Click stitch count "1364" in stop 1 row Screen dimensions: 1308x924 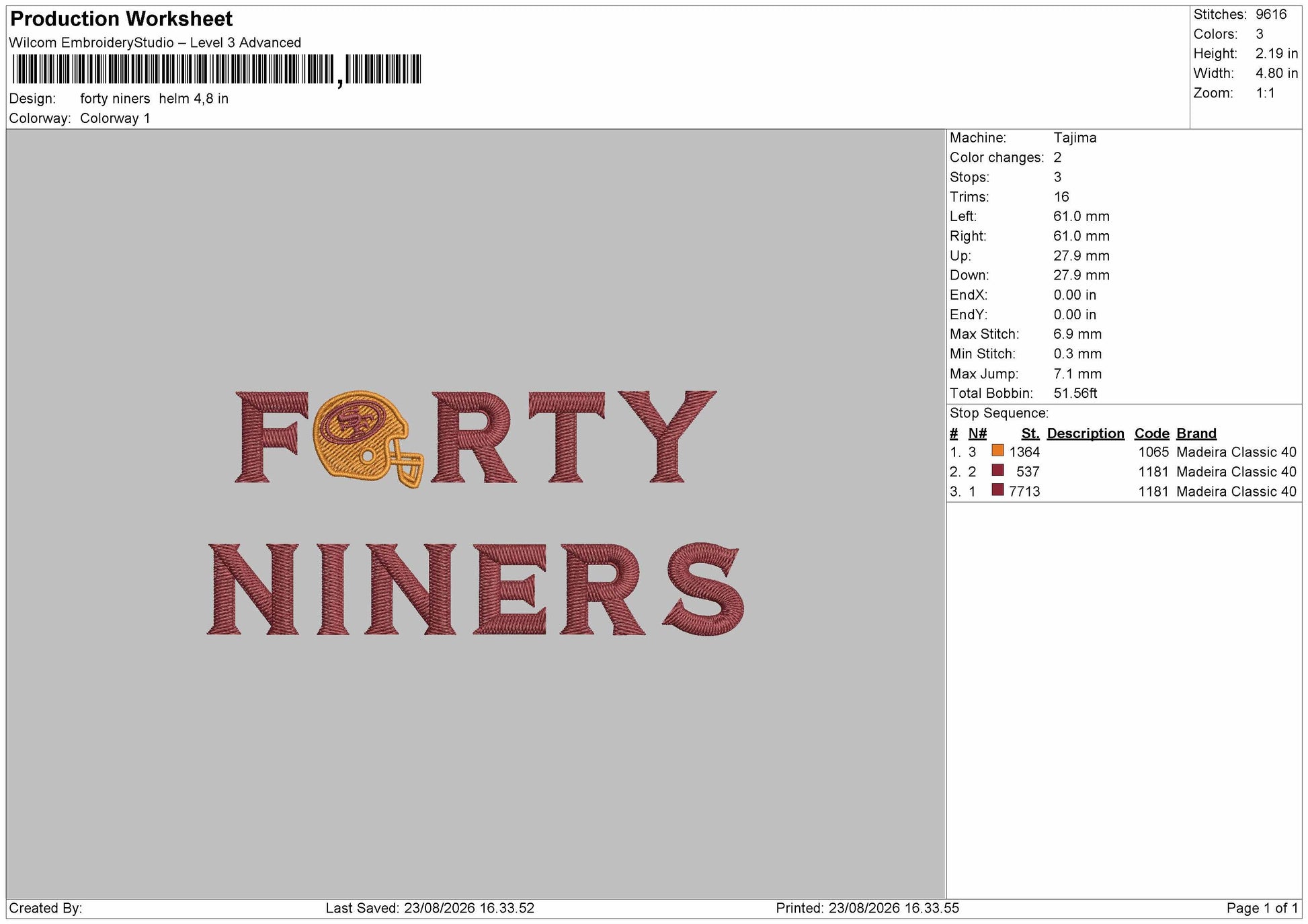coord(1024,452)
